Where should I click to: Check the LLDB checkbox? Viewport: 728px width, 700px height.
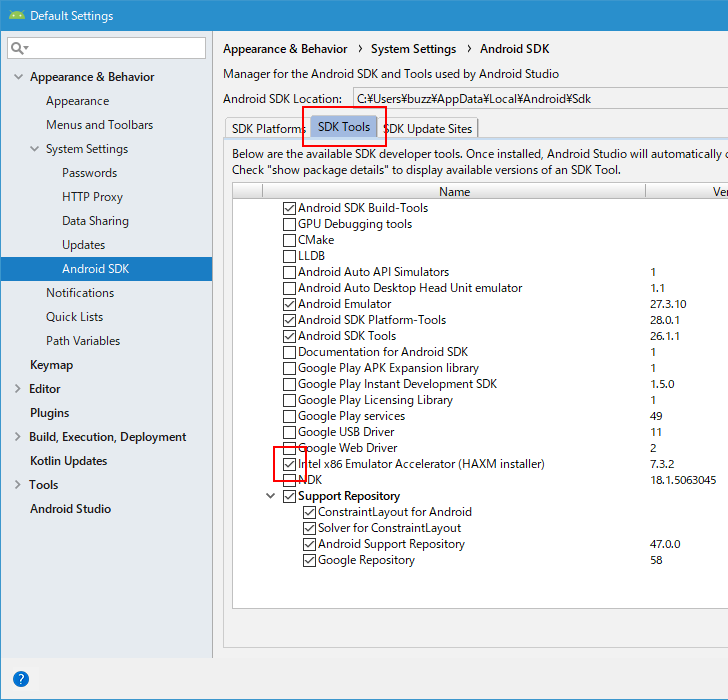click(x=289, y=256)
